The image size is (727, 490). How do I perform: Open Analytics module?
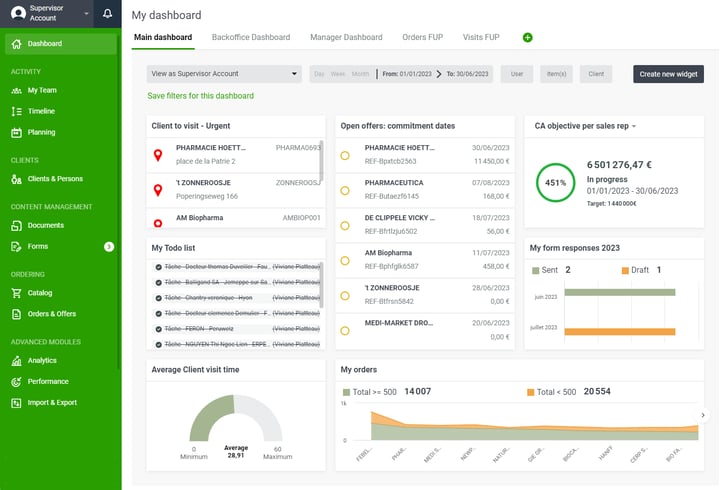pos(42,360)
